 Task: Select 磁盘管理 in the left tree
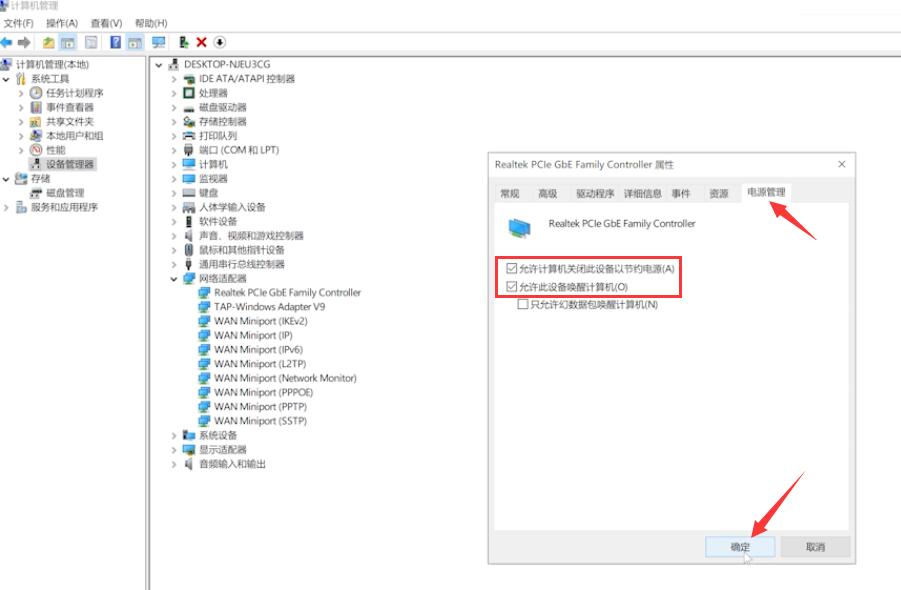pyautogui.click(x=65, y=193)
